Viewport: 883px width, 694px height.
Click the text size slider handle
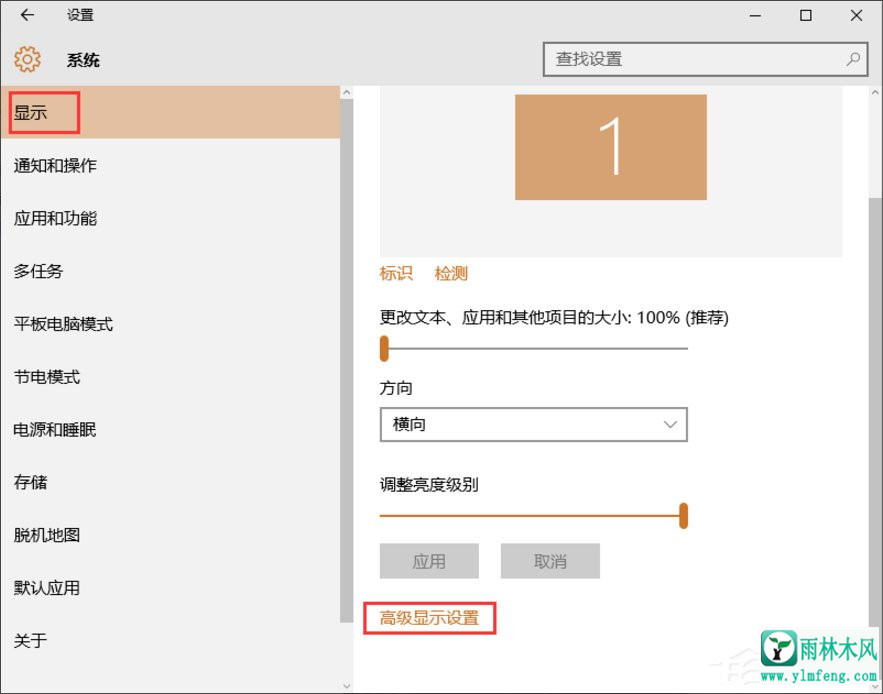[x=384, y=348]
